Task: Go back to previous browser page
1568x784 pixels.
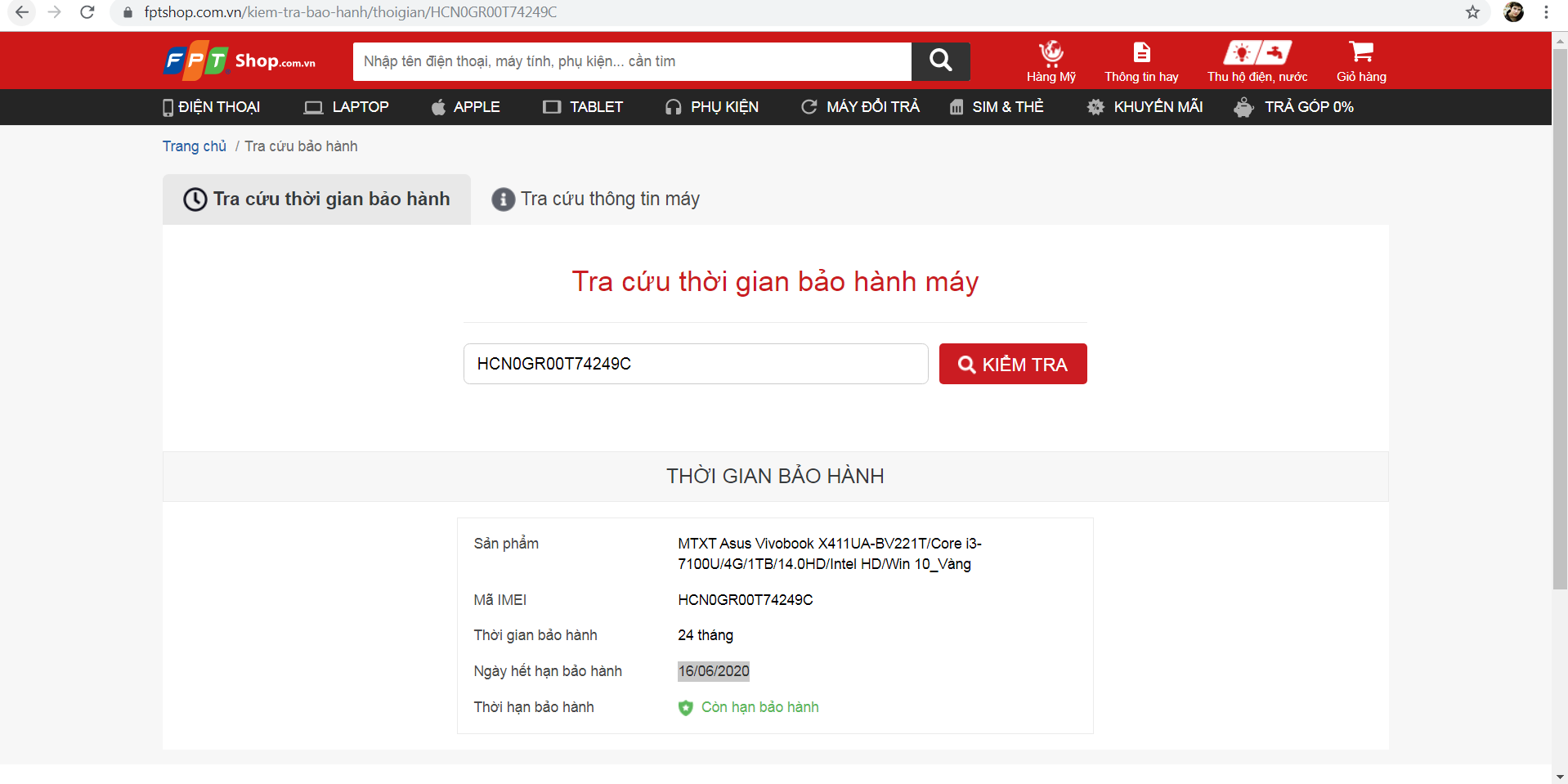Action: pyautogui.click(x=22, y=12)
